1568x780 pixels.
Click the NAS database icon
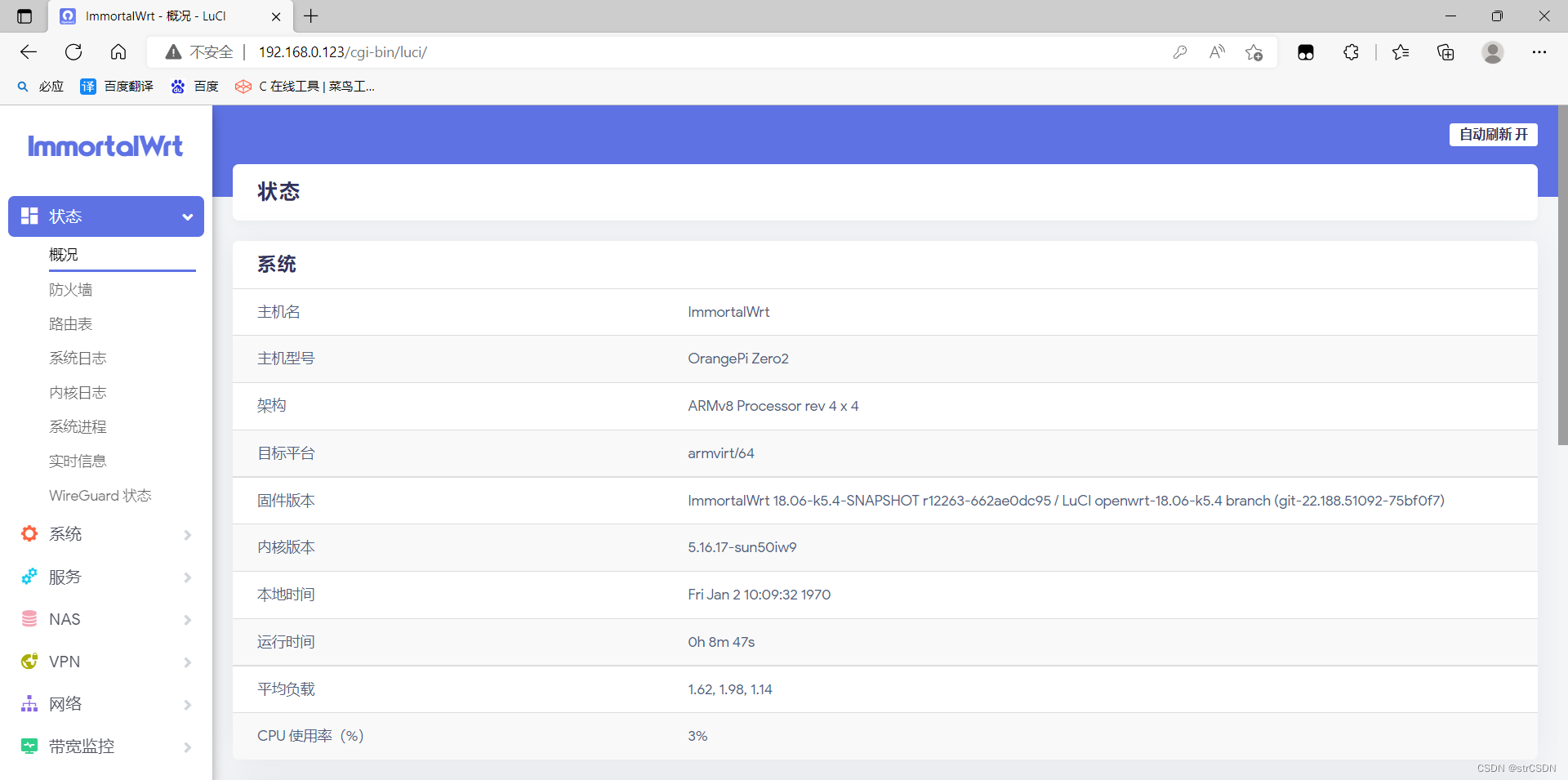click(x=29, y=619)
